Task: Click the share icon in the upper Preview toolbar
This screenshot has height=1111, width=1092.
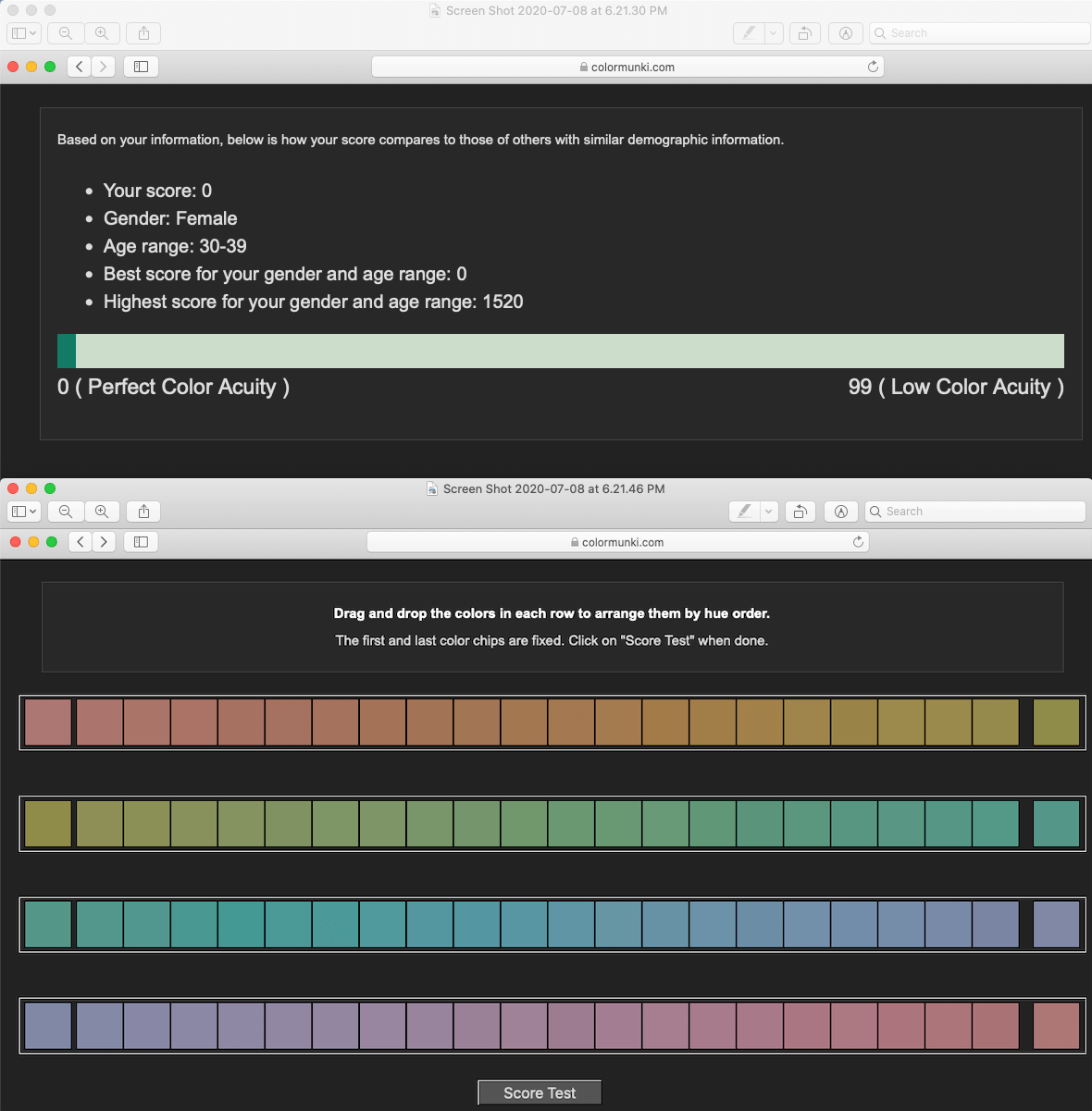Action: [143, 33]
